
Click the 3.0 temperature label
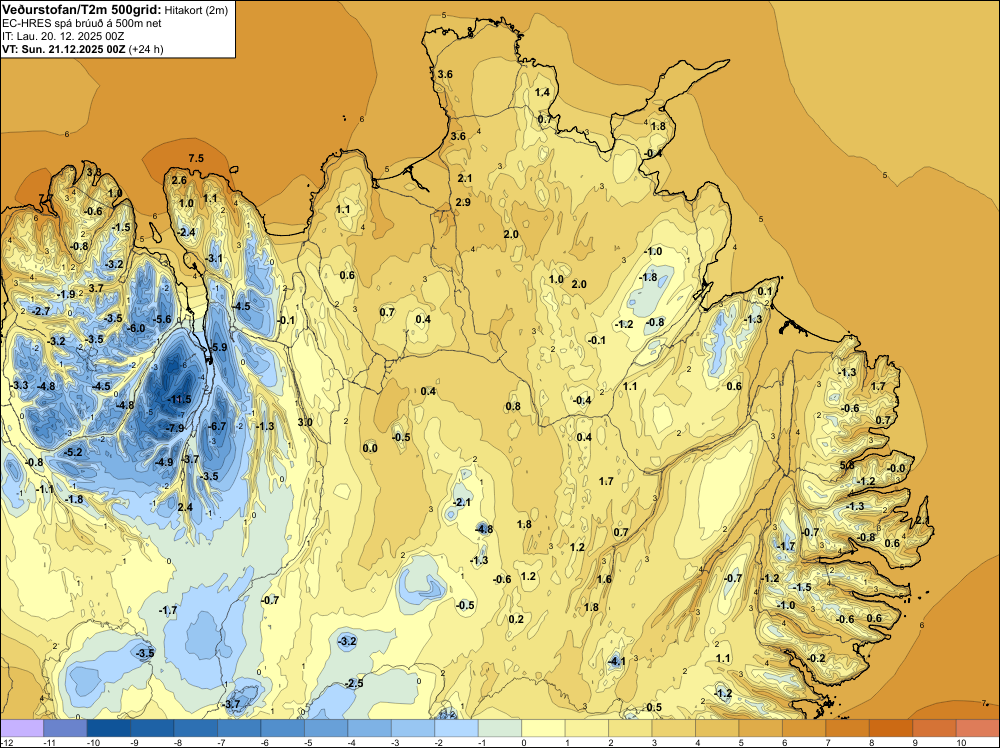(305, 422)
